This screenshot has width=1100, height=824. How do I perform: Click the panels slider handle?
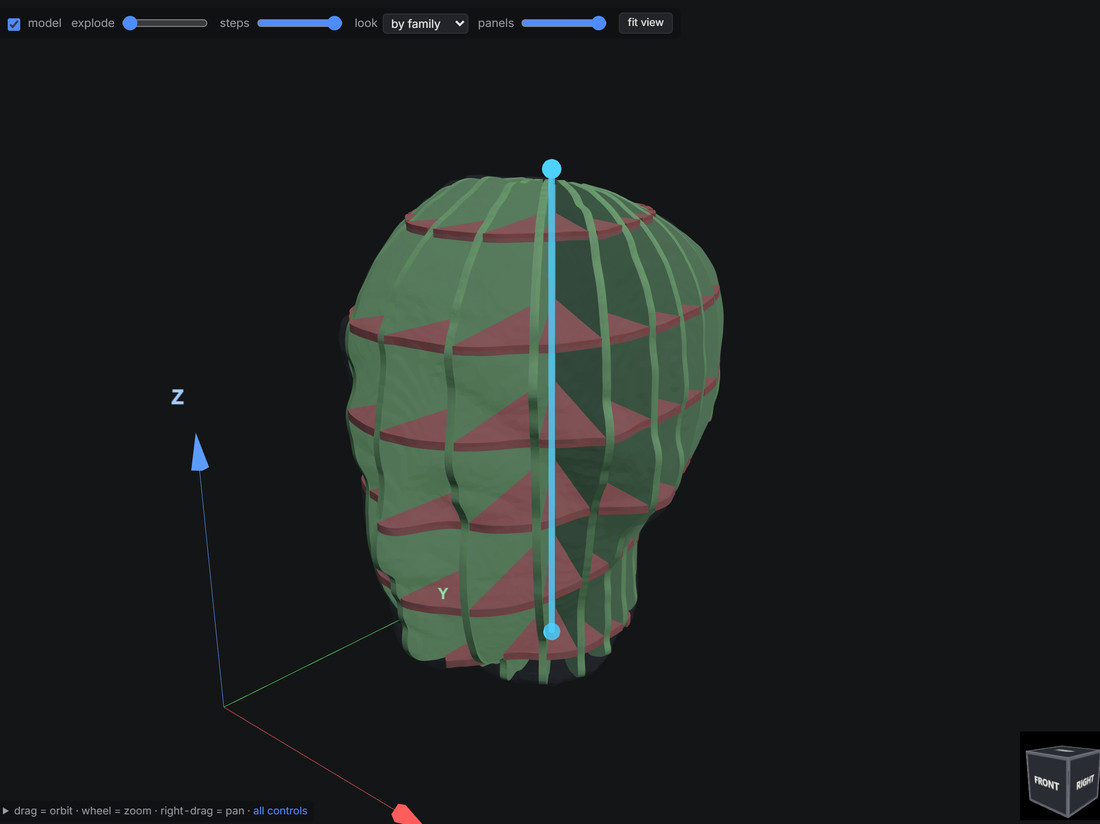coord(598,23)
